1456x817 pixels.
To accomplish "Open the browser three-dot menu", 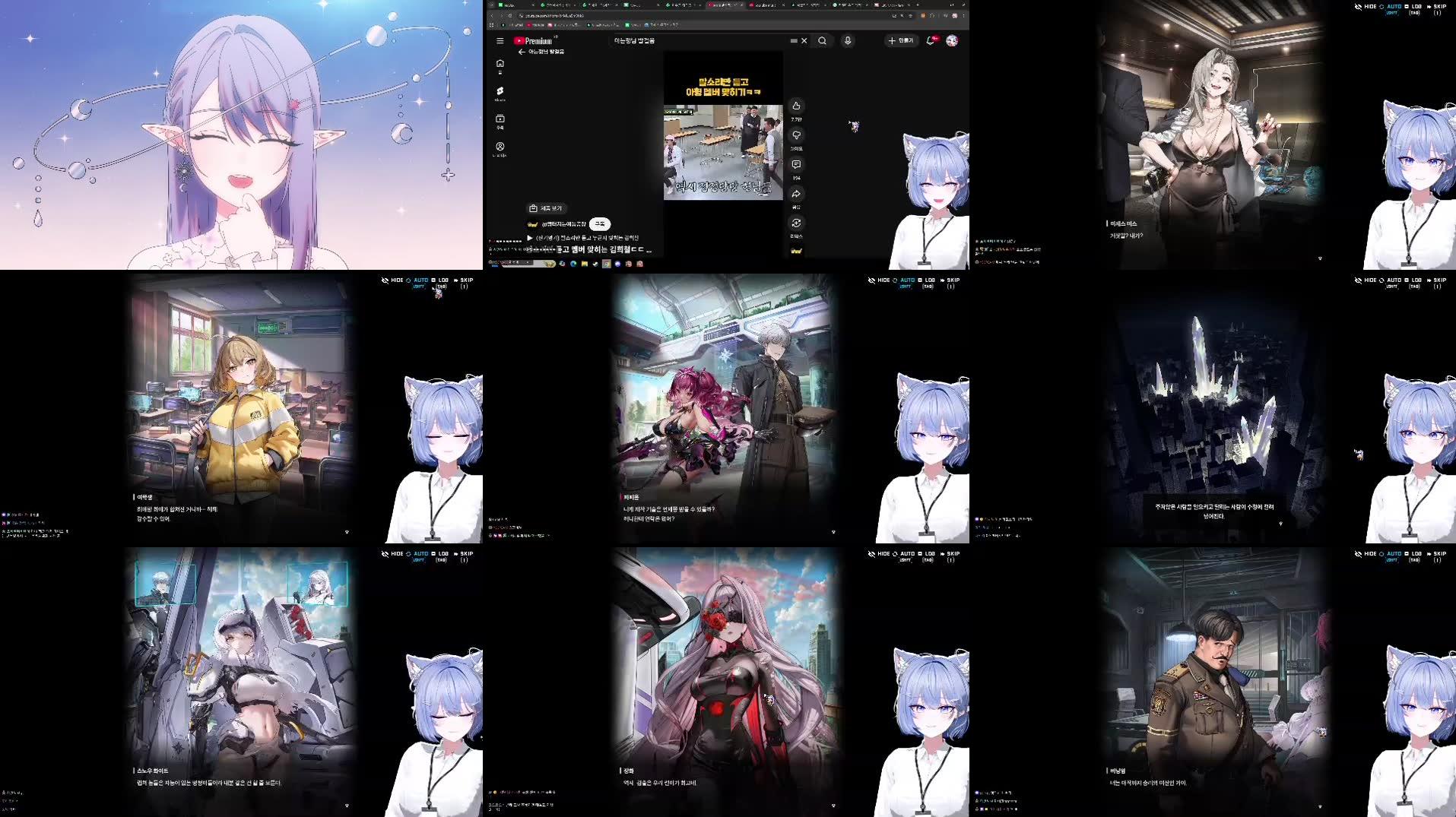I will click(x=964, y=15).
